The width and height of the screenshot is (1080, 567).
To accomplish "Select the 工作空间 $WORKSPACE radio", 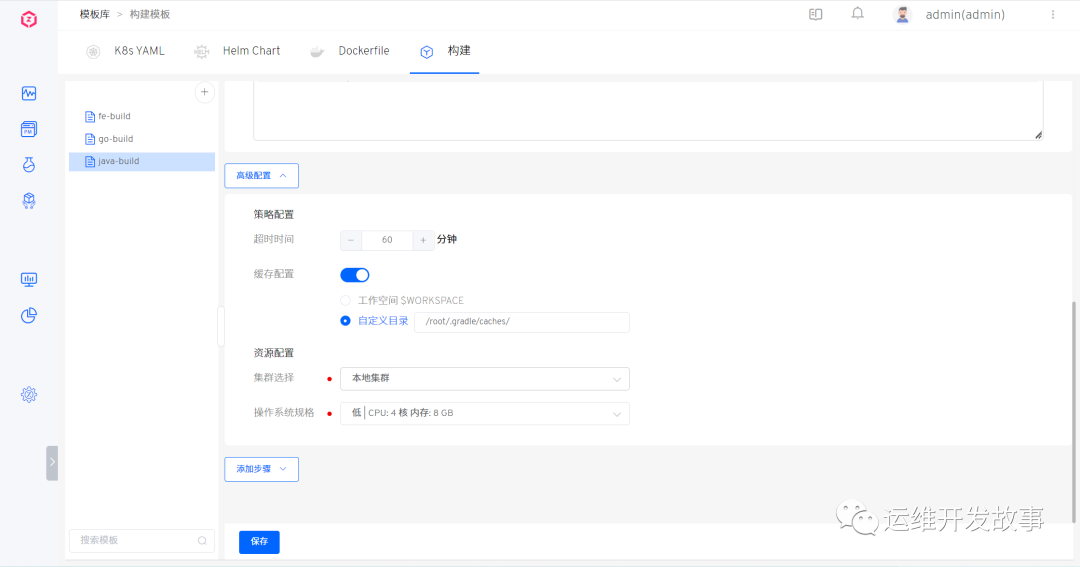I will [x=346, y=301].
